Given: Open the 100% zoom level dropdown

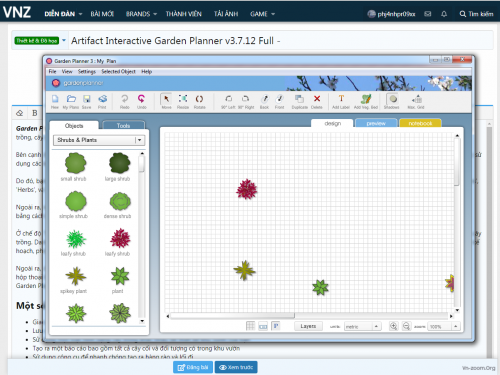Looking at the screenshot, I should pos(444,326).
